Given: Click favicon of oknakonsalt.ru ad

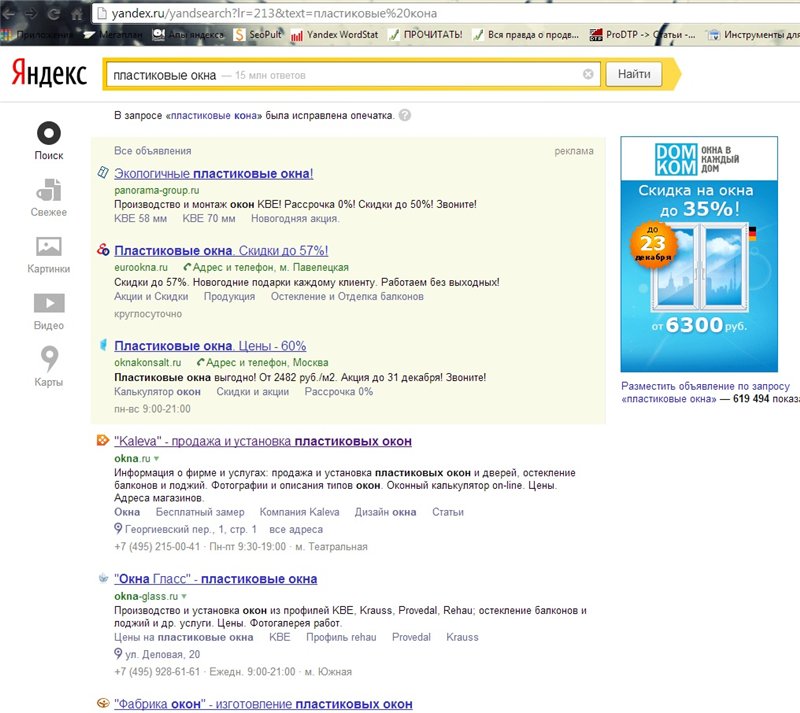Looking at the screenshot, I should tap(103, 345).
